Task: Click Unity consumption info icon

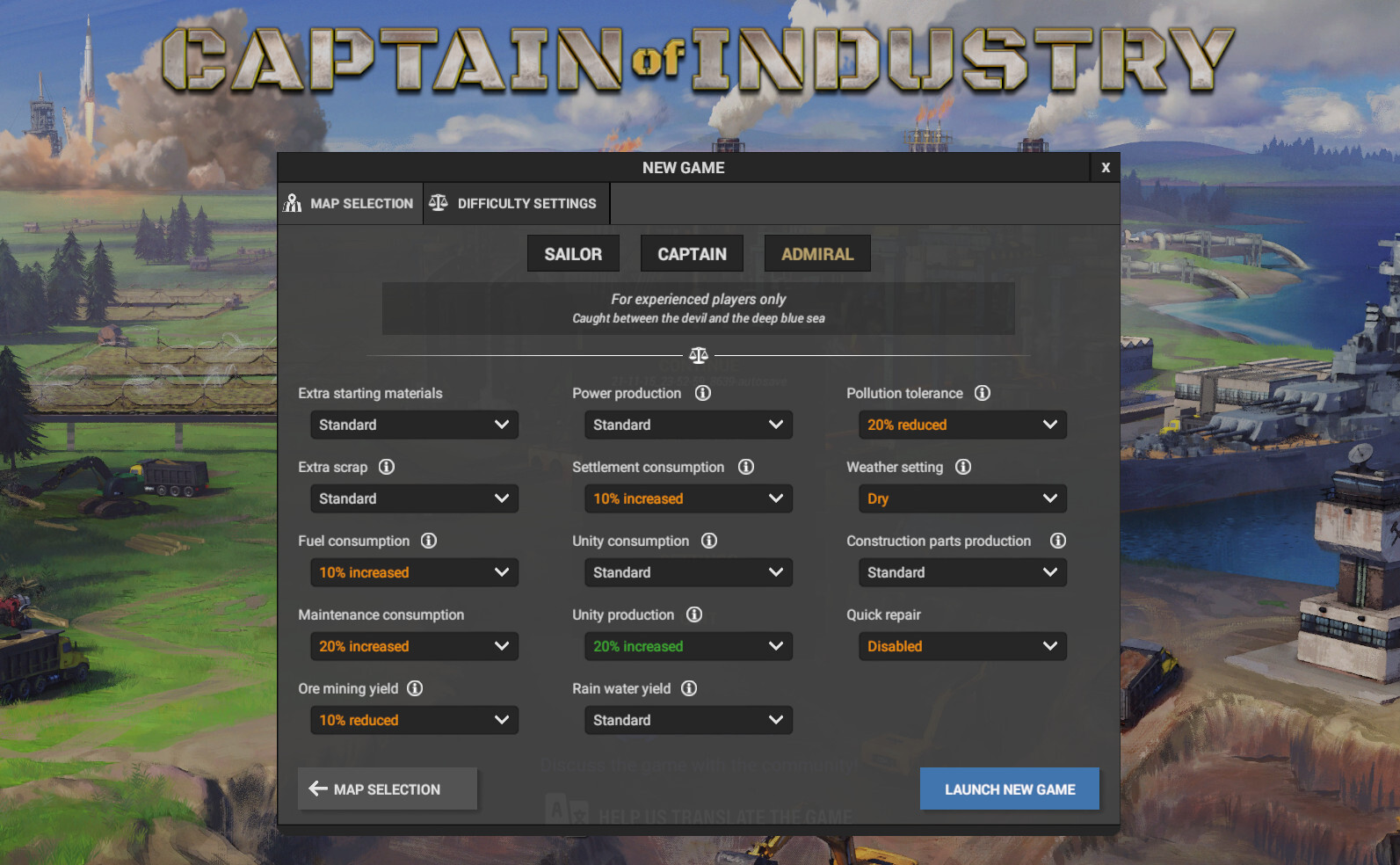Action: coord(709,541)
